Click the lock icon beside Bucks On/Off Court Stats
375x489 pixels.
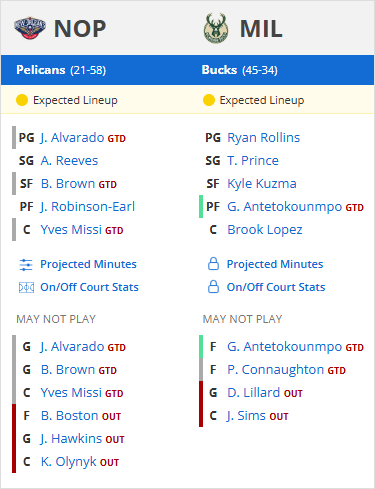click(x=213, y=287)
